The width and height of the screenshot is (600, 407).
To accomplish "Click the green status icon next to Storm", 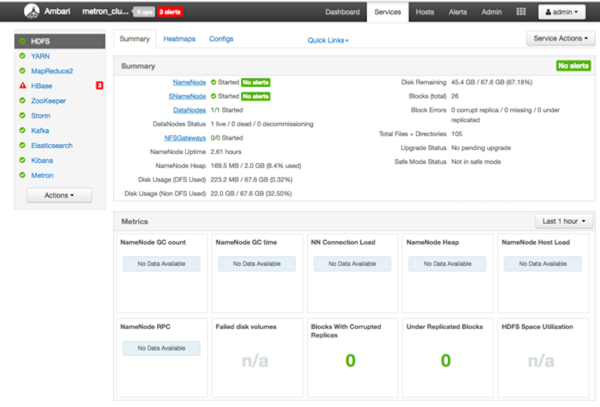I will pyautogui.click(x=22, y=115).
